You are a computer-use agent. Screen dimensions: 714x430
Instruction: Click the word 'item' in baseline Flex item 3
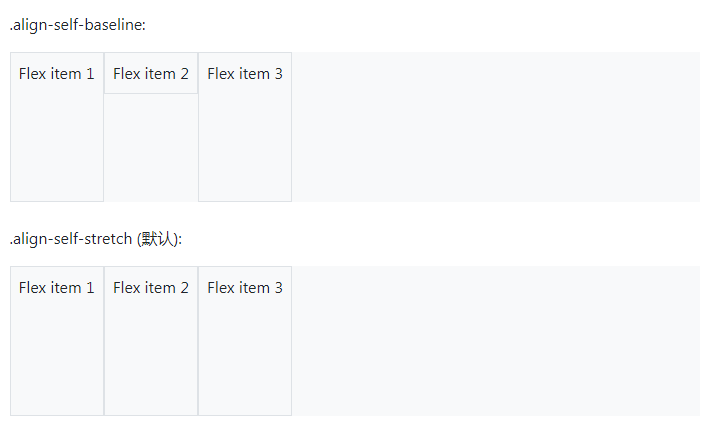click(x=254, y=74)
